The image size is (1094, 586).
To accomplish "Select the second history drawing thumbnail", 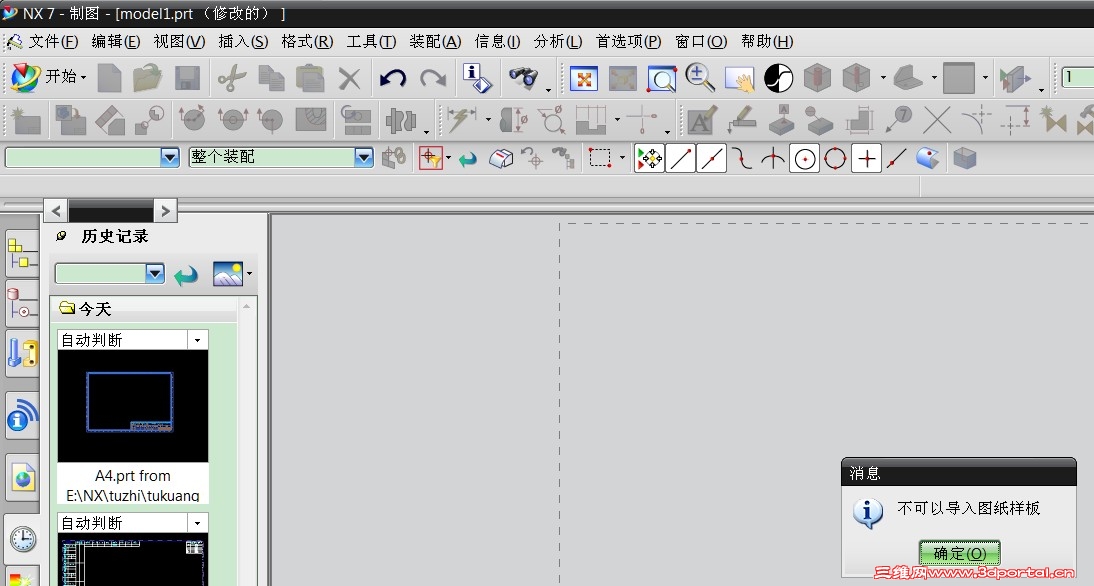I will click(133, 559).
